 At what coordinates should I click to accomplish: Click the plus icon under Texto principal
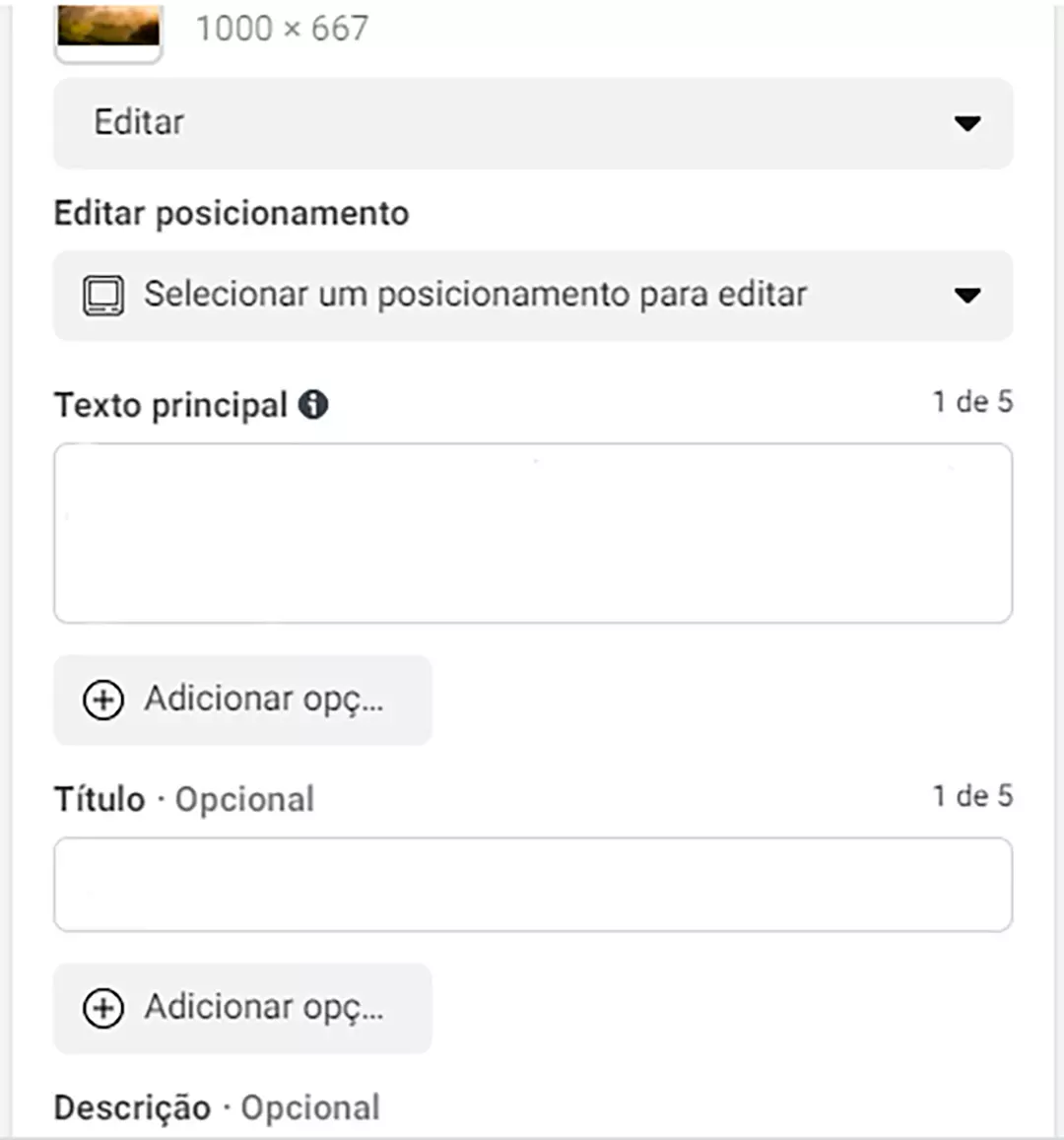point(103,701)
